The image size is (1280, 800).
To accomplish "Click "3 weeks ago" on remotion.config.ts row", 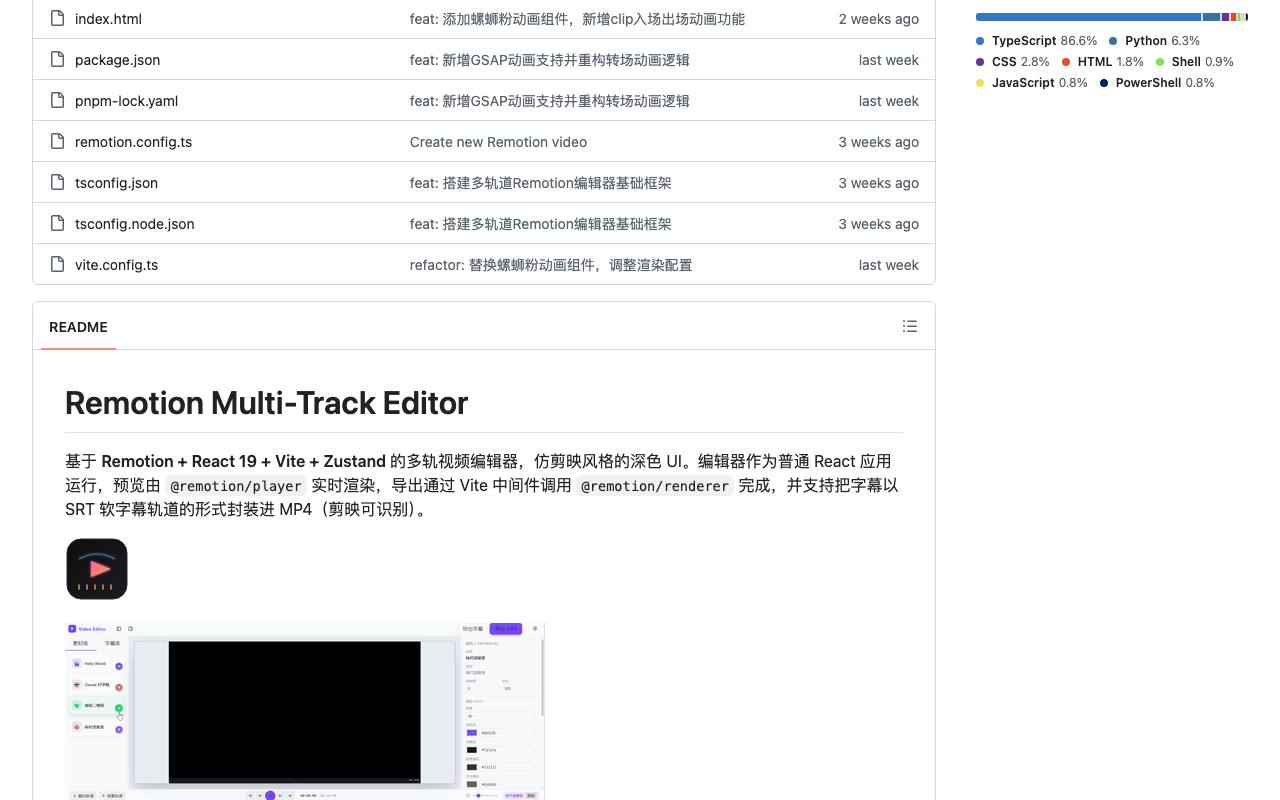I will point(879,142).
